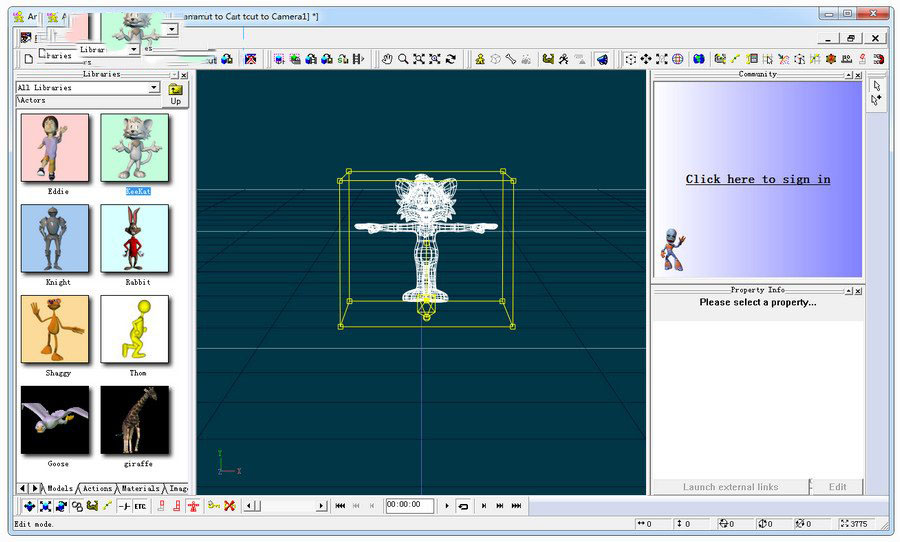Select the hand Move view tool
Image resolution: width=900 pixels, height=542 pixels.
pos(387,59)
